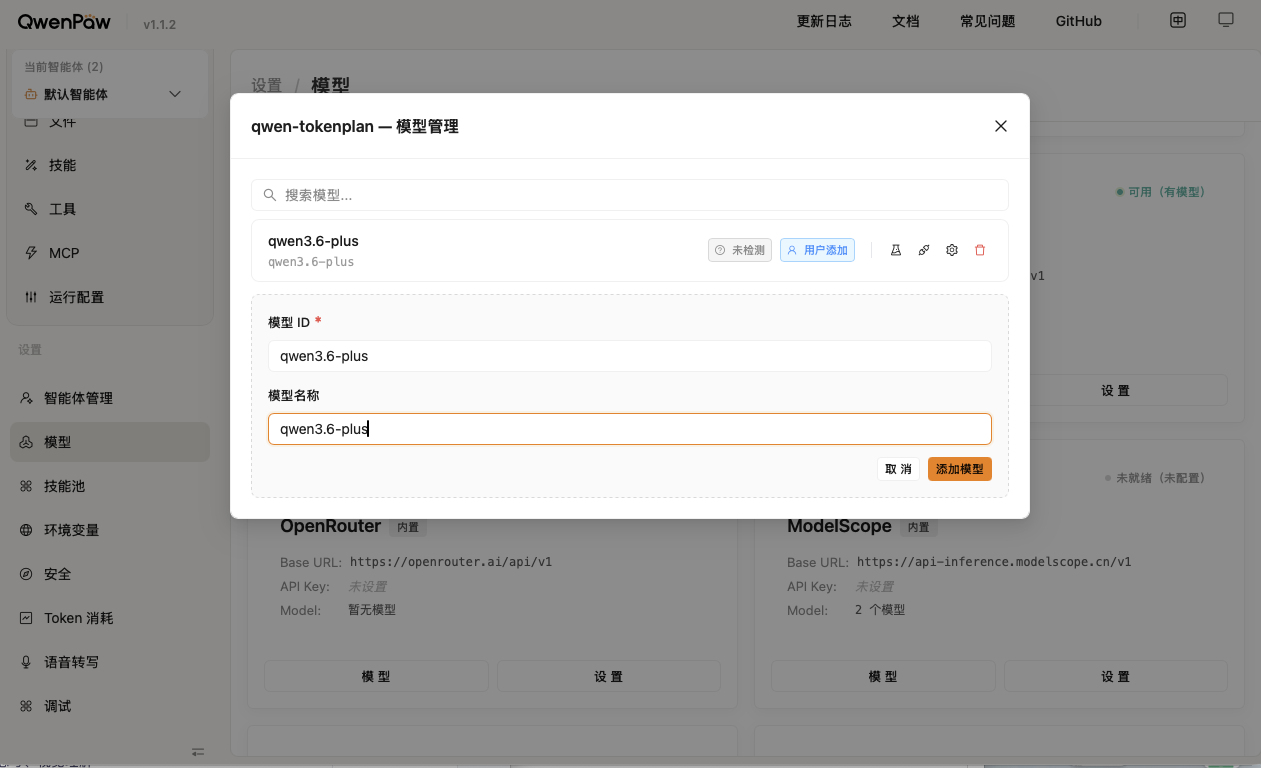Open the GitHub link in the header
The image size is (1261, 768).
coord(1078,21)
